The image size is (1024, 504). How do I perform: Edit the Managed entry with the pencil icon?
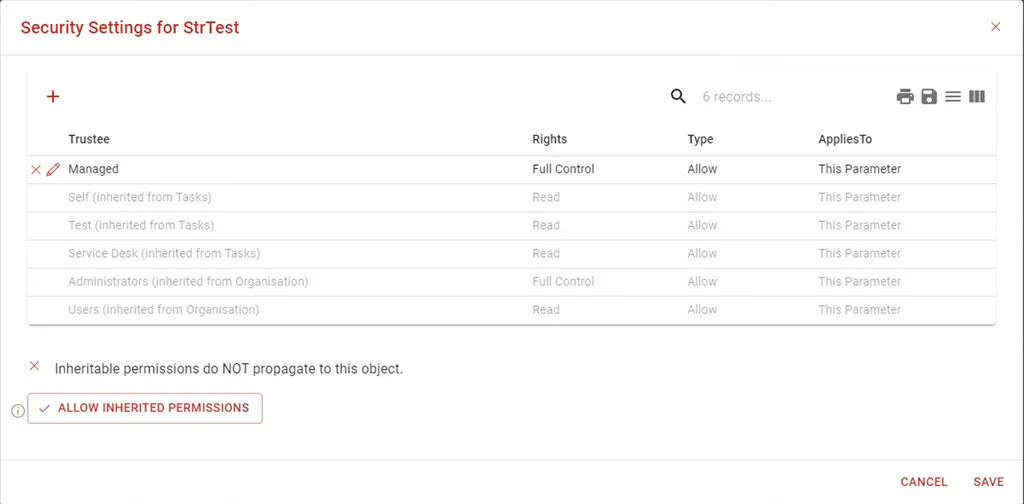point(54,169)
